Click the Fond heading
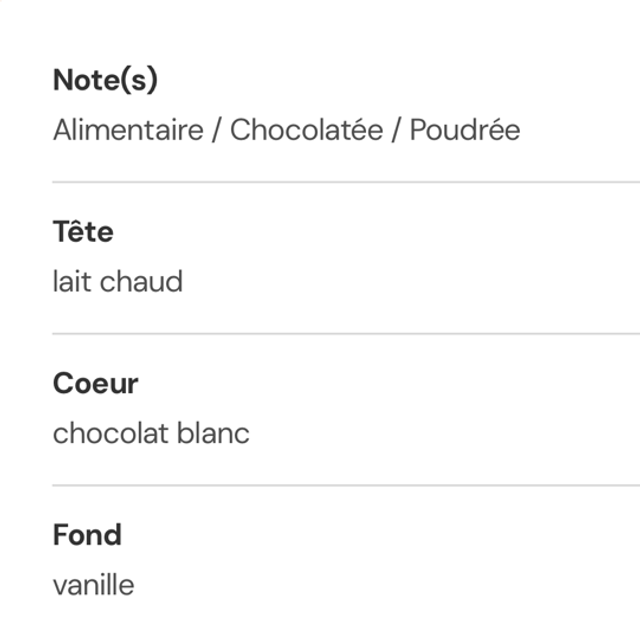Image resolution: width=640 pixels, height=640 pixels. (87, 535)
